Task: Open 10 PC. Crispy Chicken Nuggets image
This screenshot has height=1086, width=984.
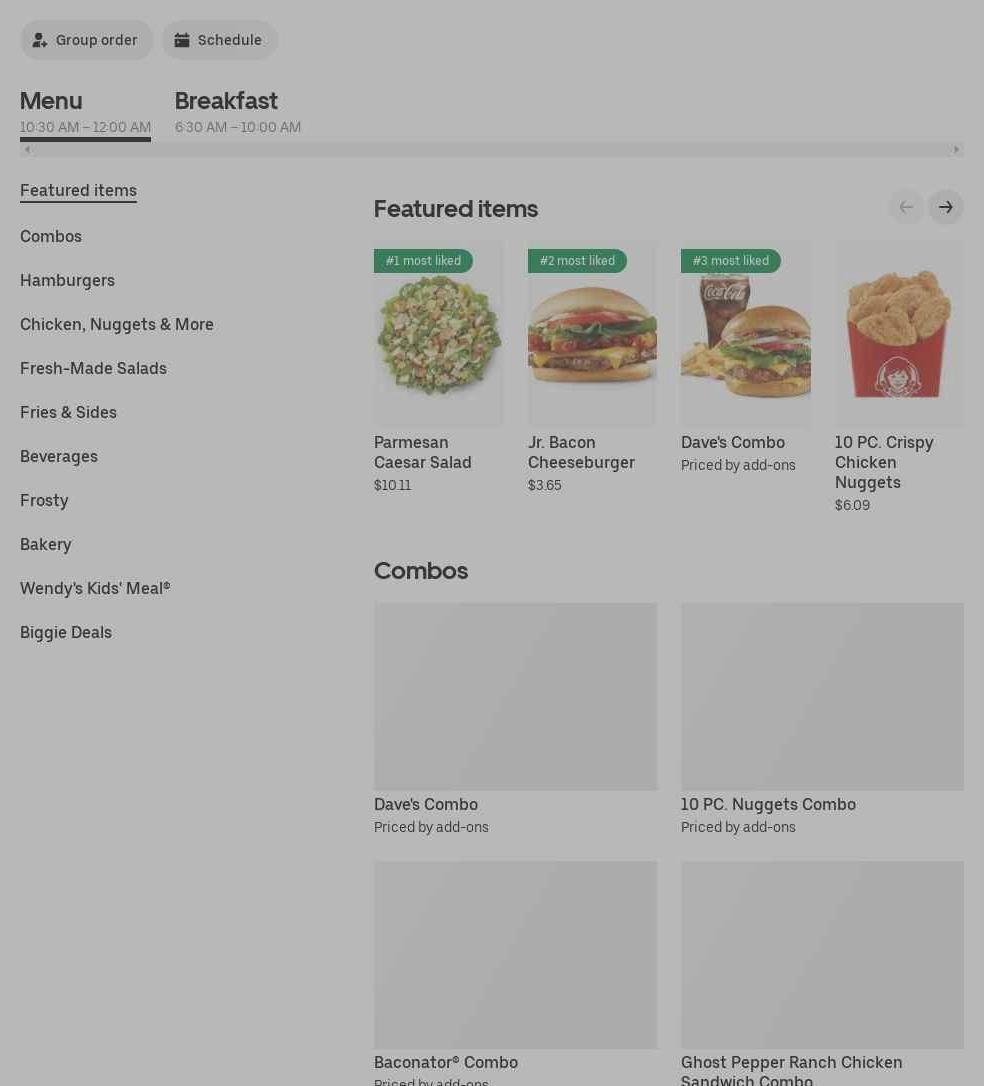Action: (899, 333)
